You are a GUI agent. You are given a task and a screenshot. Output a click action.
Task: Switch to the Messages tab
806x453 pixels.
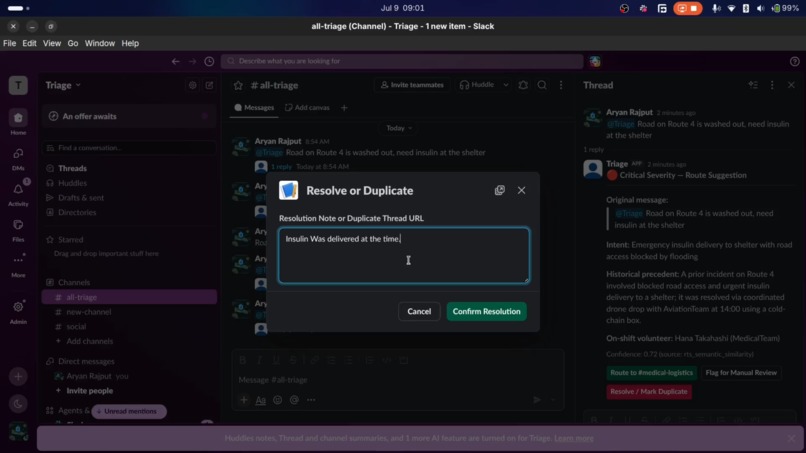pos(254,107)
